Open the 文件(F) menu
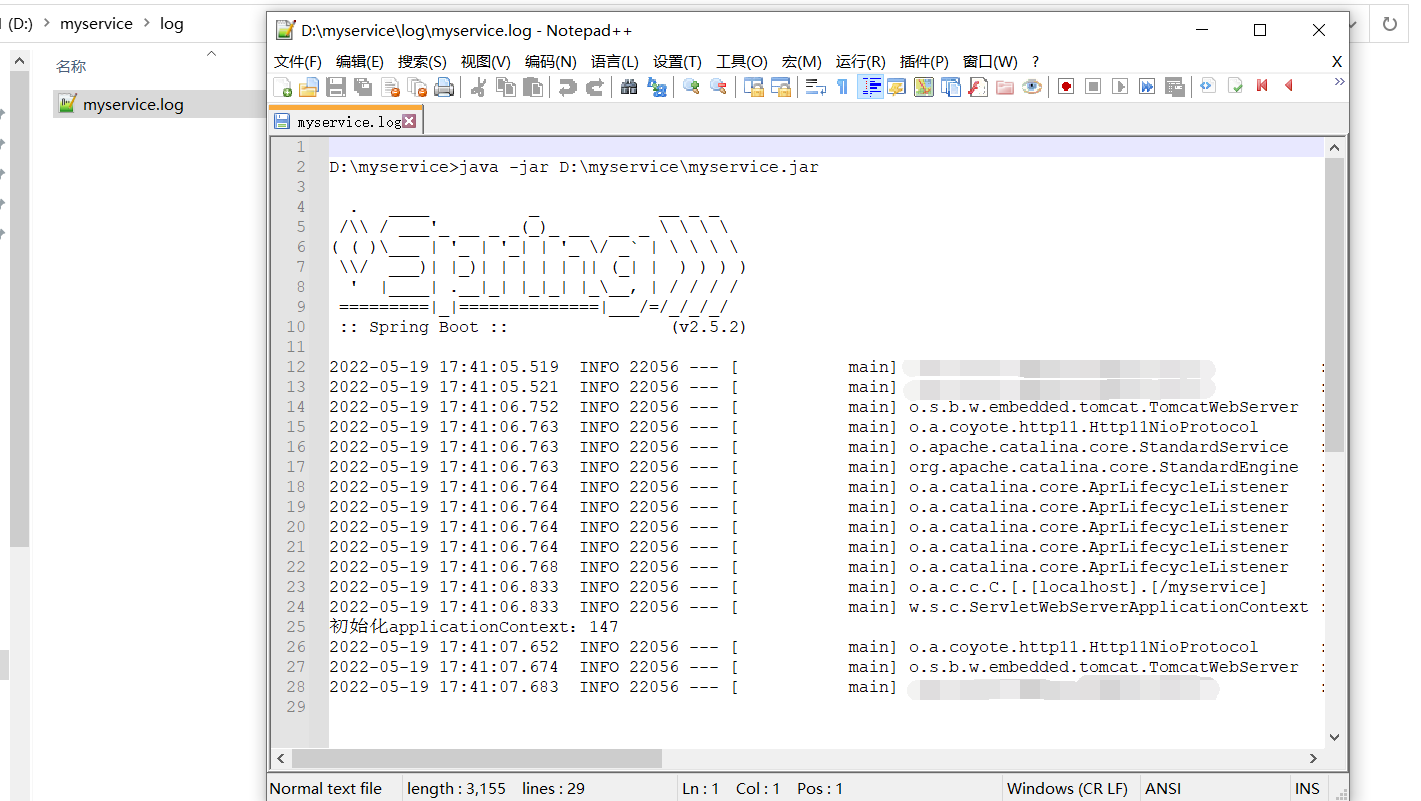 (x=298, y=61)
